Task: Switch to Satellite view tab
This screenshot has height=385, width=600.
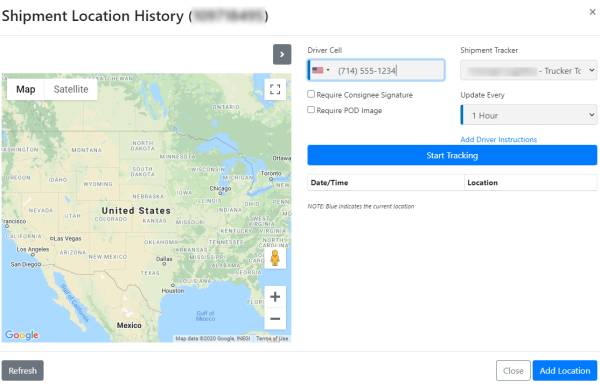Action: pyautogui.click(x=71, y=89)
